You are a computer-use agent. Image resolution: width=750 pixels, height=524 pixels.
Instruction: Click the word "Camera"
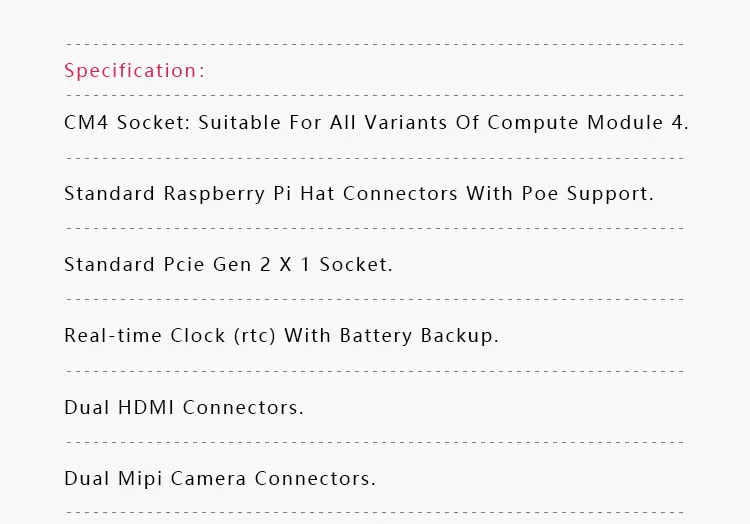[x=208, y=478]
